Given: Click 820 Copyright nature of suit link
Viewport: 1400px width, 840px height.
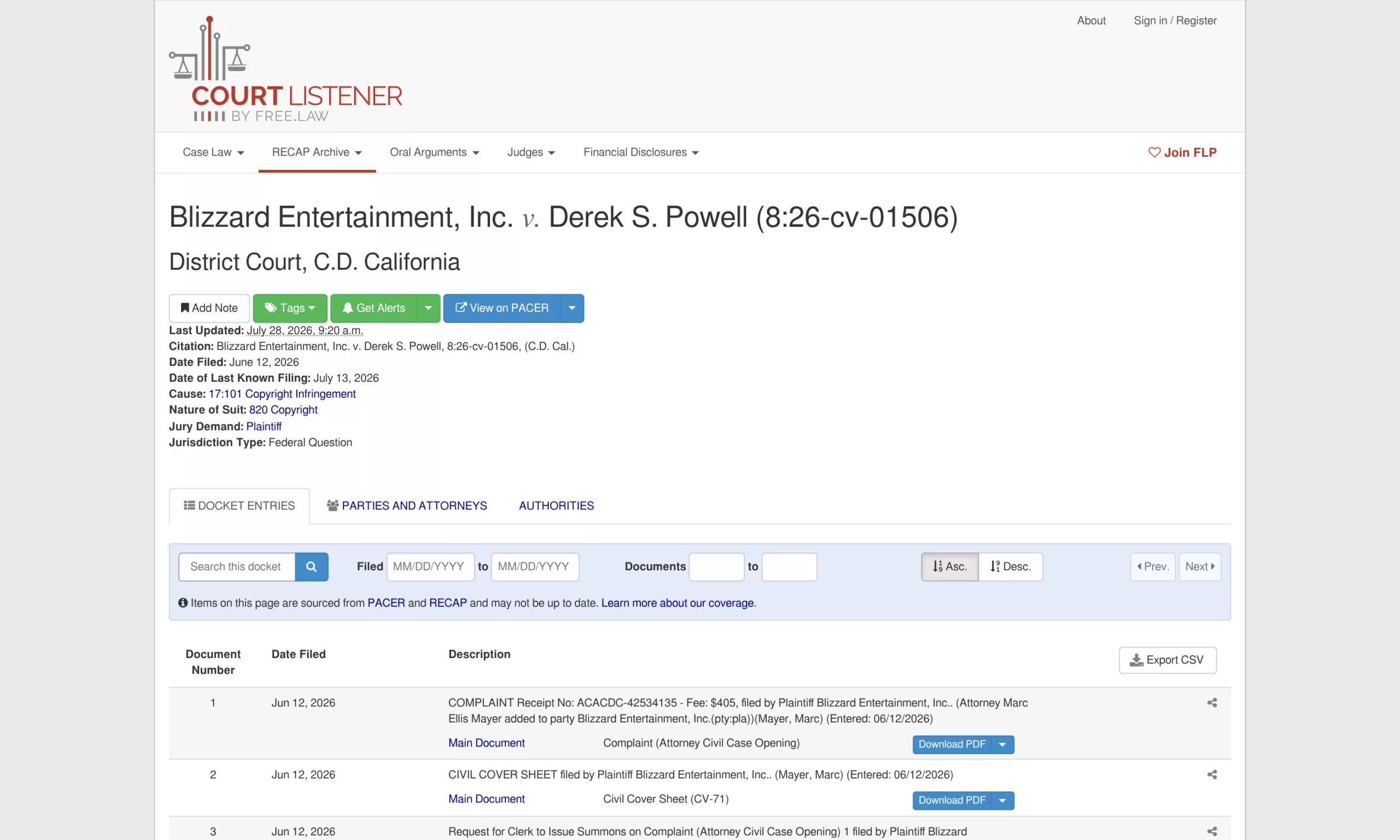Looking at the screenshot, I should (283, 410).
